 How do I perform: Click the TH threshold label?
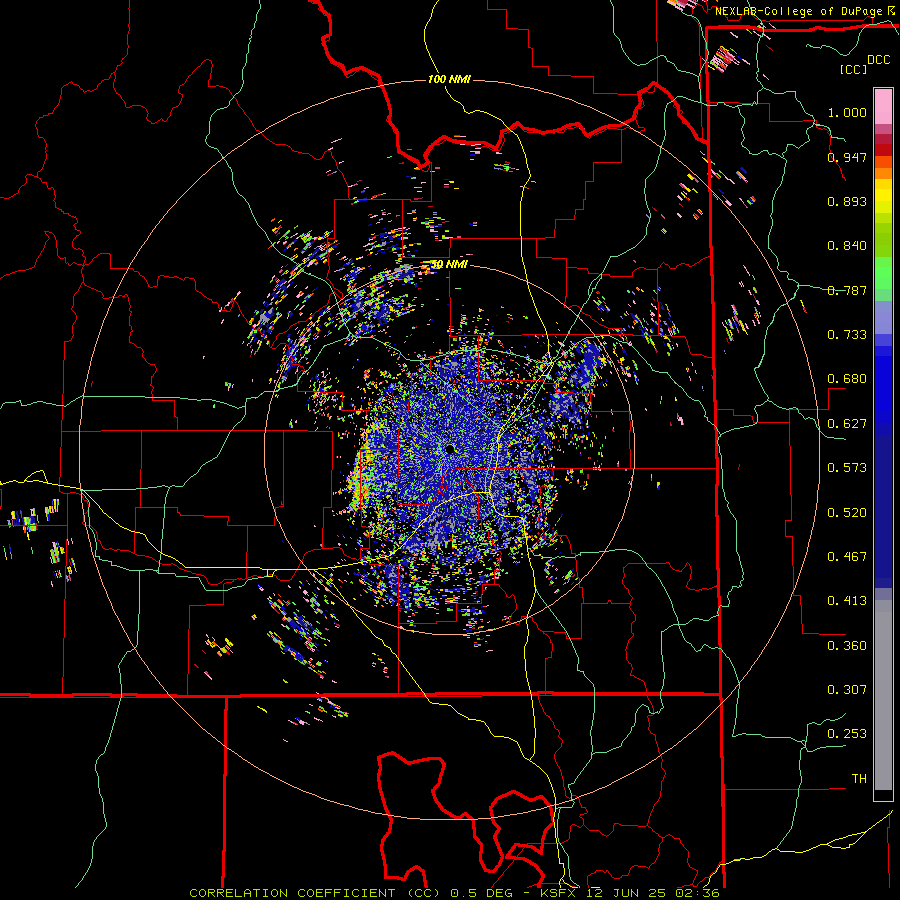(x=859, y=779)
